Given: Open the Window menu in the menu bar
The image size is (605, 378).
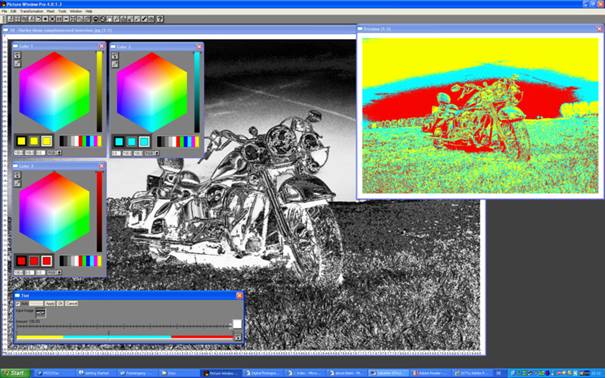Looking at the screenshot, I should click(76, 11).
